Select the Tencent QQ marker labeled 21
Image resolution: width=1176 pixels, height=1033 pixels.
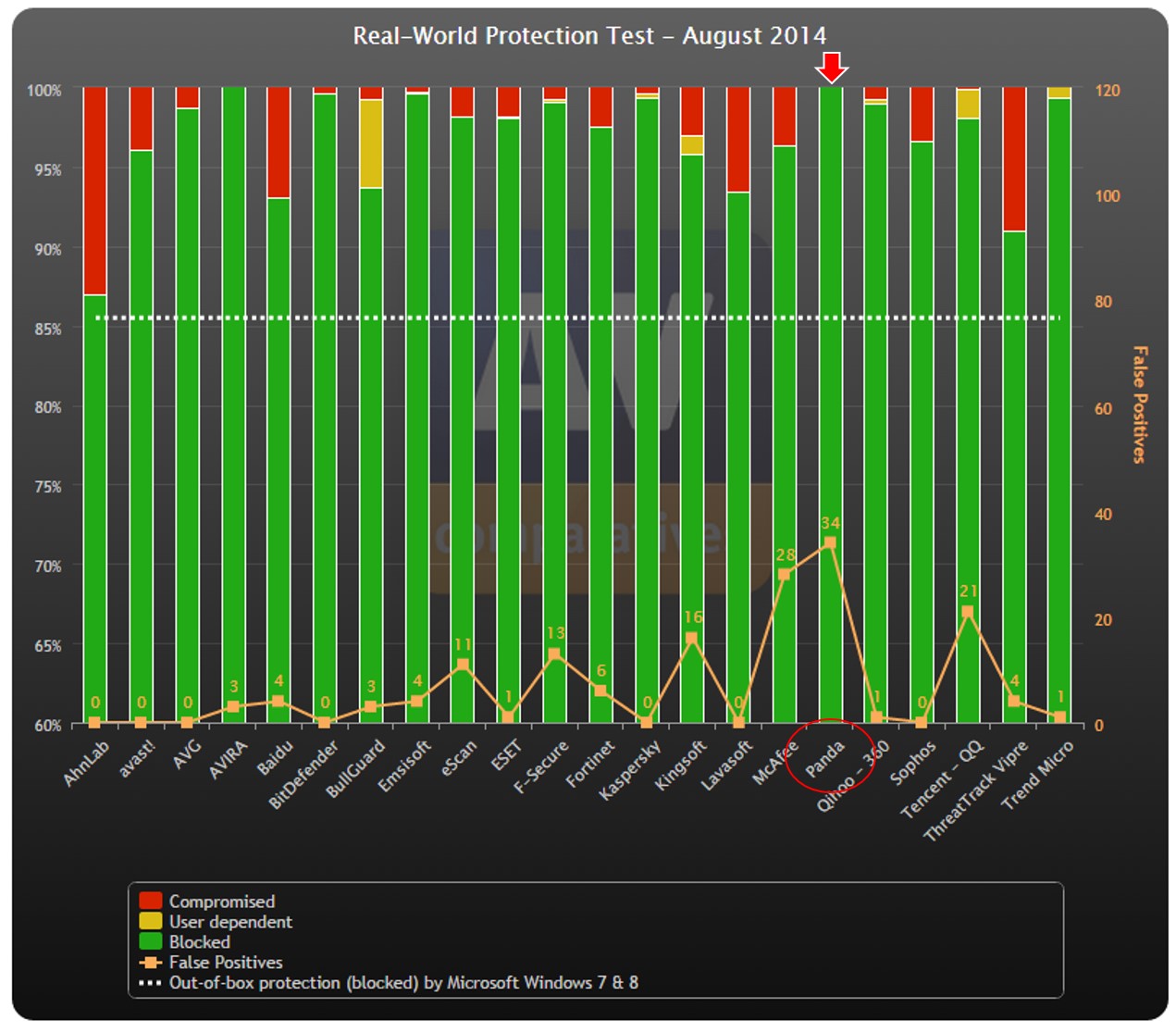coord(968,612)
